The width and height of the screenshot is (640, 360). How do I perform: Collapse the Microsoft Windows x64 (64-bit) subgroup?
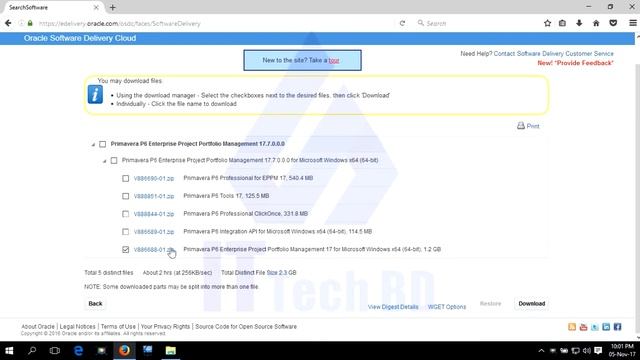[104, 161]
